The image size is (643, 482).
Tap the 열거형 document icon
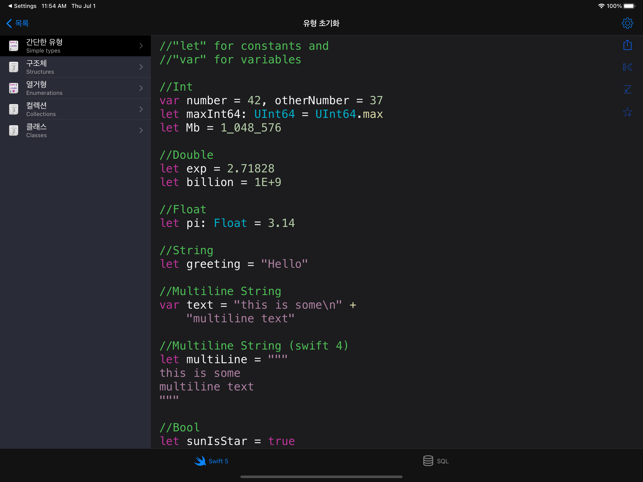(14, 88)
